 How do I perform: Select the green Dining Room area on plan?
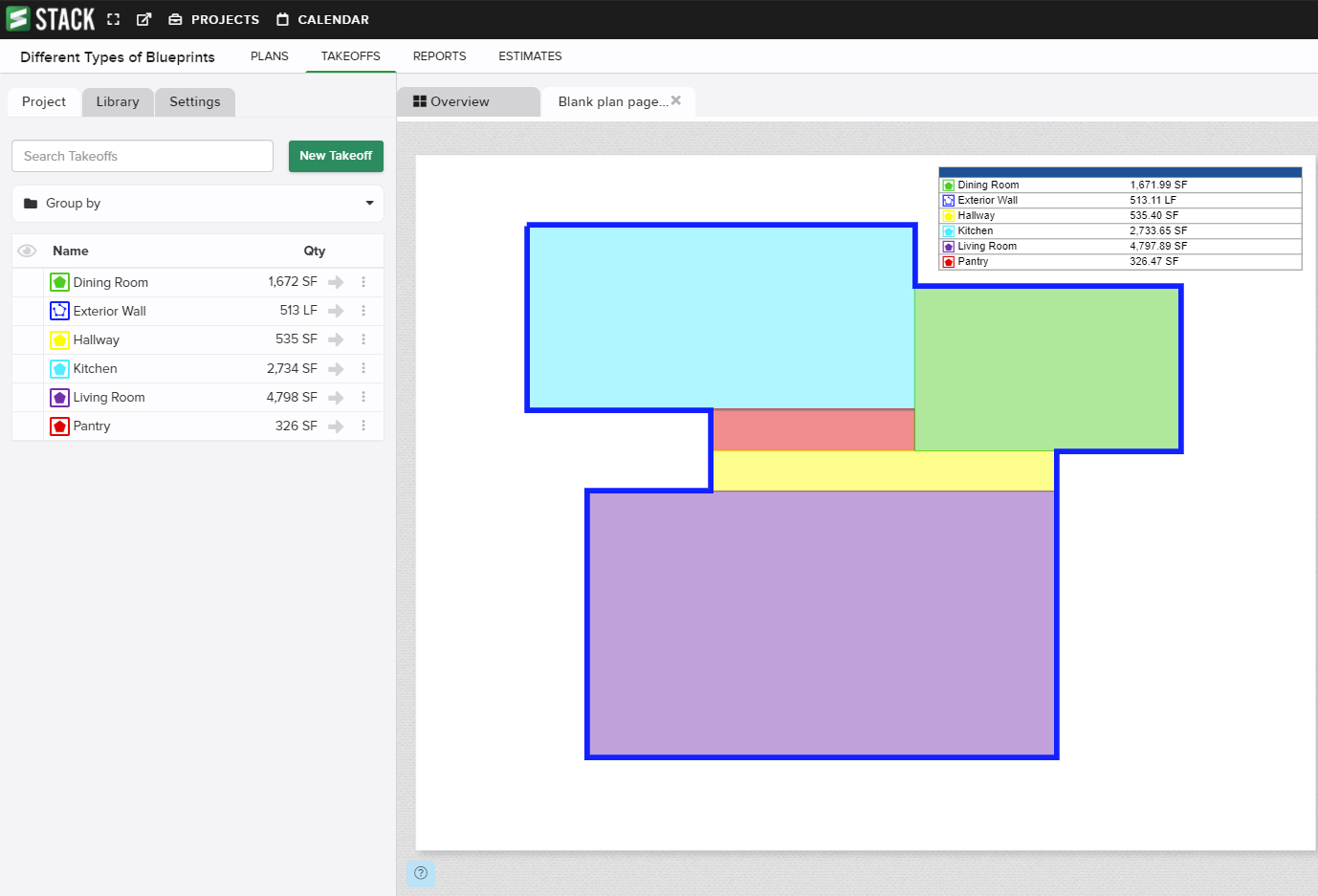[x=1046, y=369]
